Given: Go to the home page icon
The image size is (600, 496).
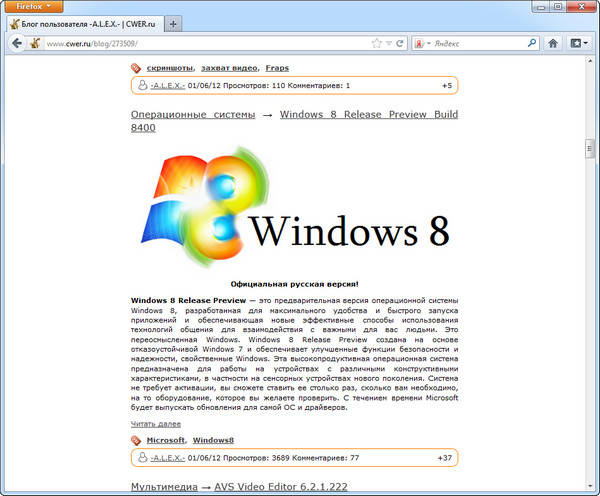Looking at the screenshot, I should [x=553, y=43].
